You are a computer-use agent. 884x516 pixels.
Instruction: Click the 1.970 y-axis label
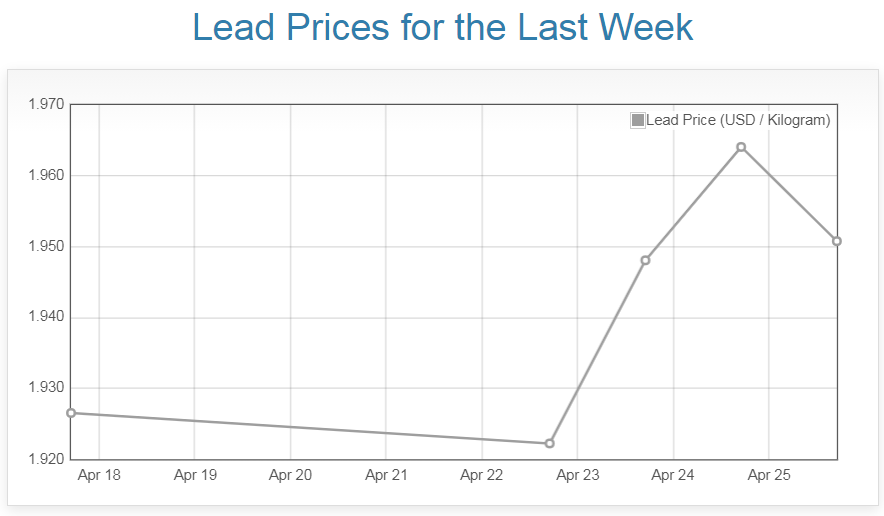coord(45,104)
